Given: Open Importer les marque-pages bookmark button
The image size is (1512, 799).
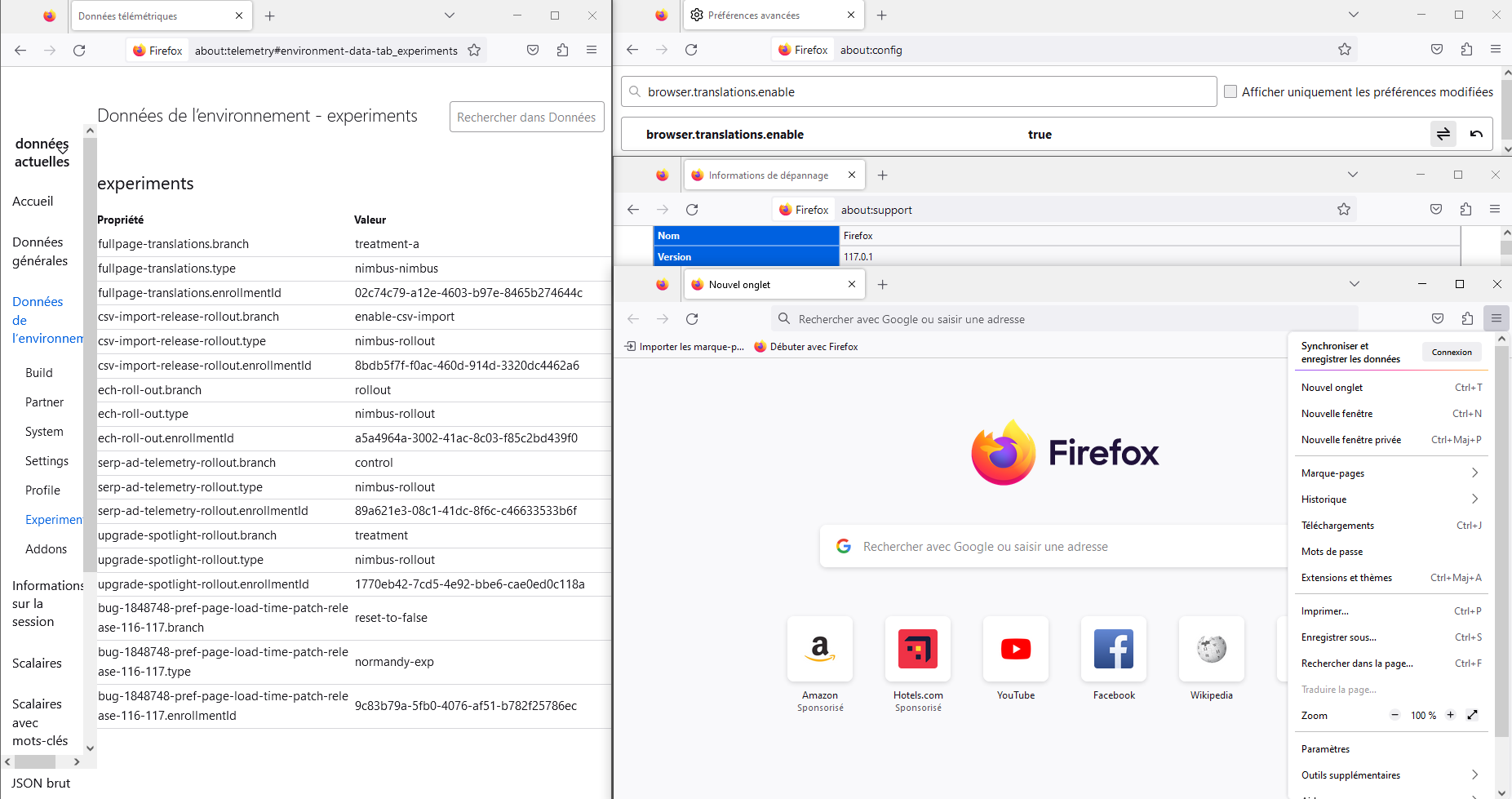Looking at the screenshot, I should [x=685, y=347].
